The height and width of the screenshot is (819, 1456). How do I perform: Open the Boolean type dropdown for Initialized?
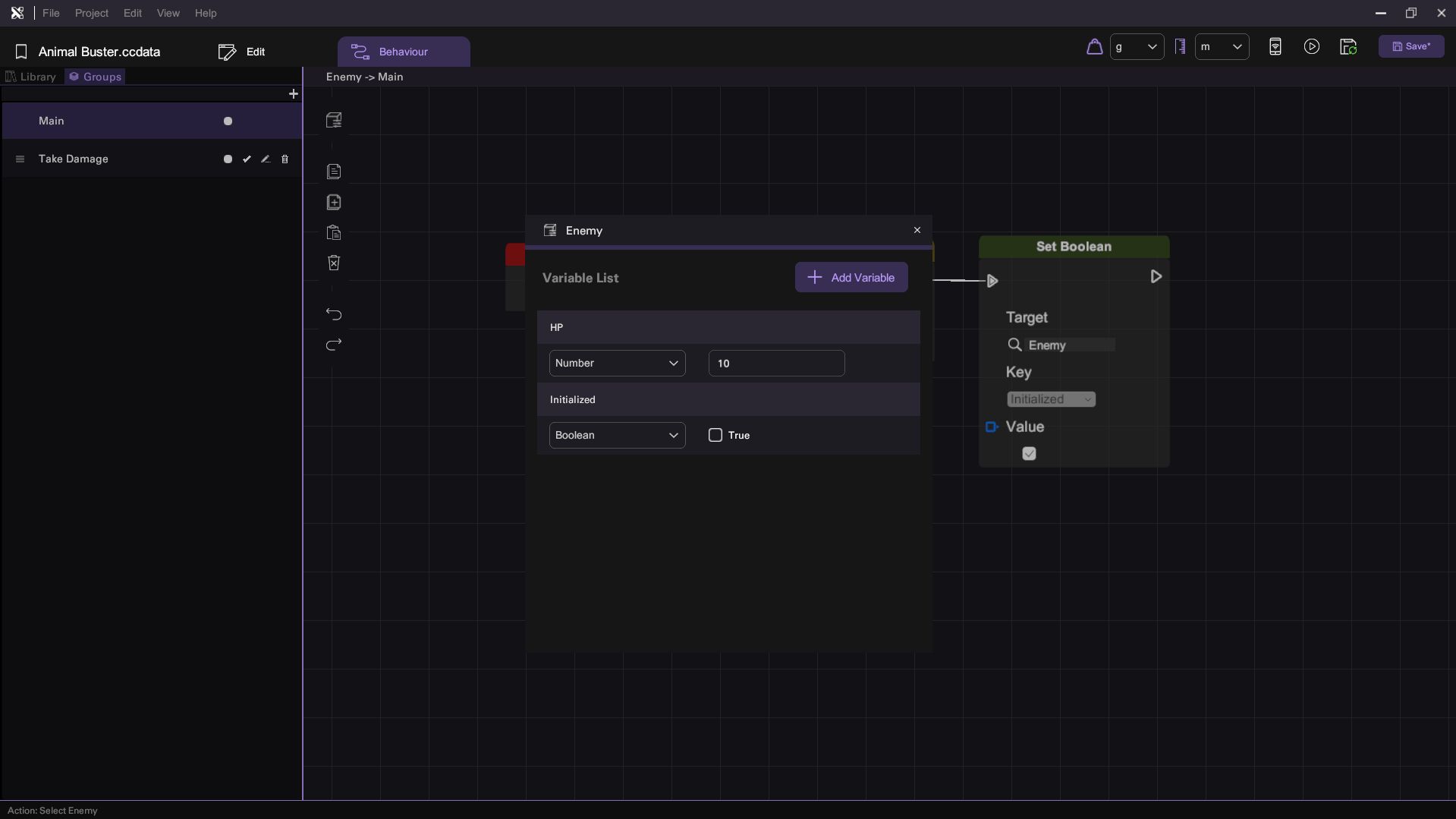(x=617, y=436)
